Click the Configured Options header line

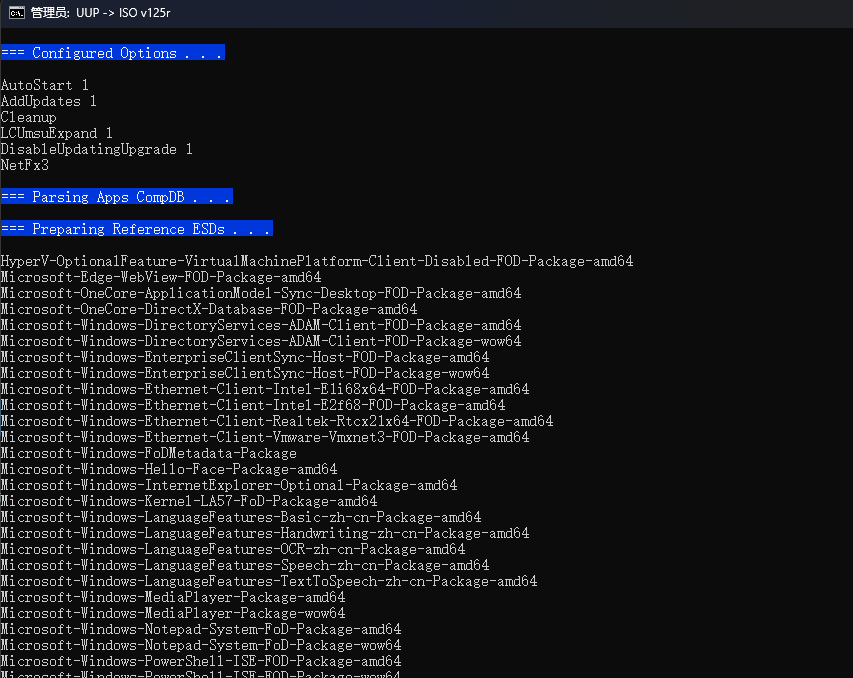pyautogui.click(x=113, y=53)
